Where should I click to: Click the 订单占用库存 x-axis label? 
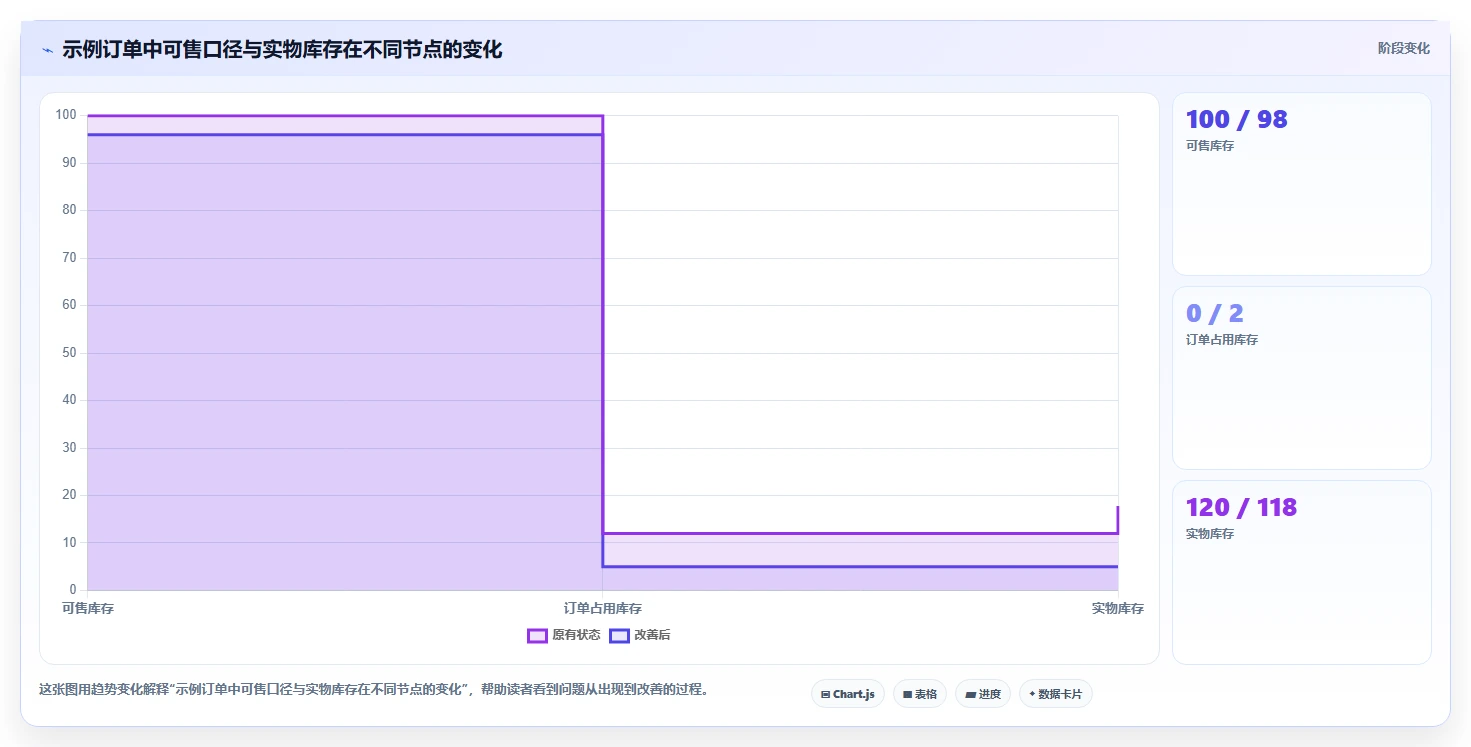(603, 608)
